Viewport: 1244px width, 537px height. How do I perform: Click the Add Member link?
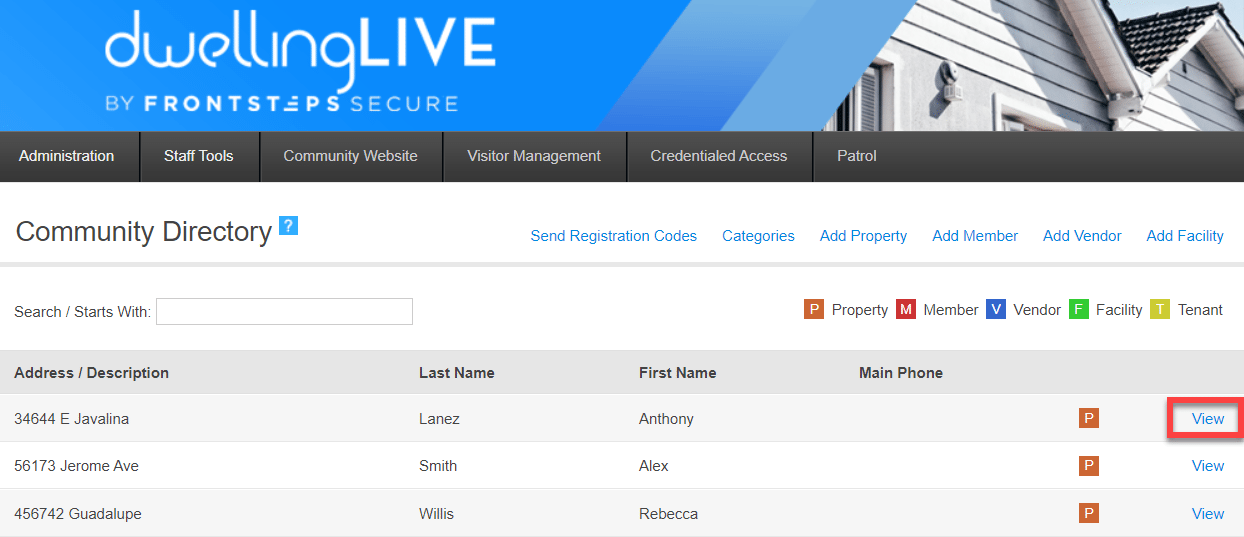tap(975, 236)
